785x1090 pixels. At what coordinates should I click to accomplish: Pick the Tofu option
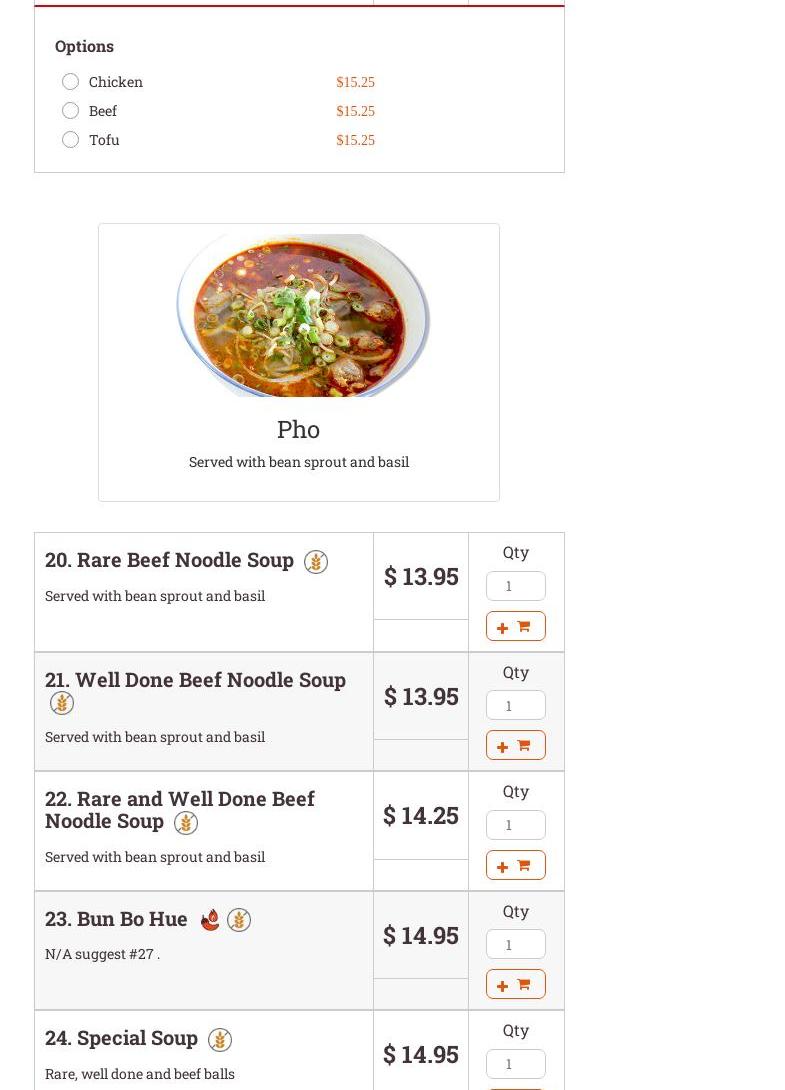(70, 140)
